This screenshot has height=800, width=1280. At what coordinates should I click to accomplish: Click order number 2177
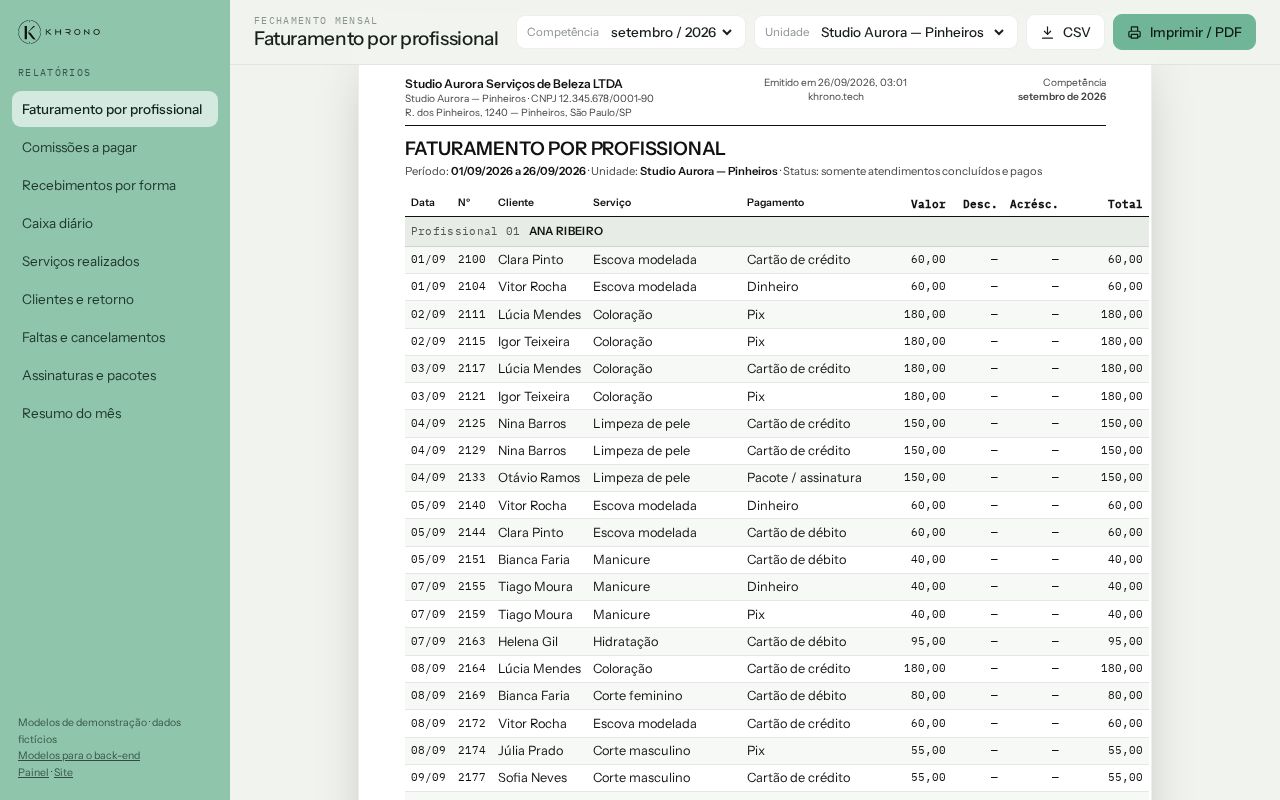coord(472,777)
